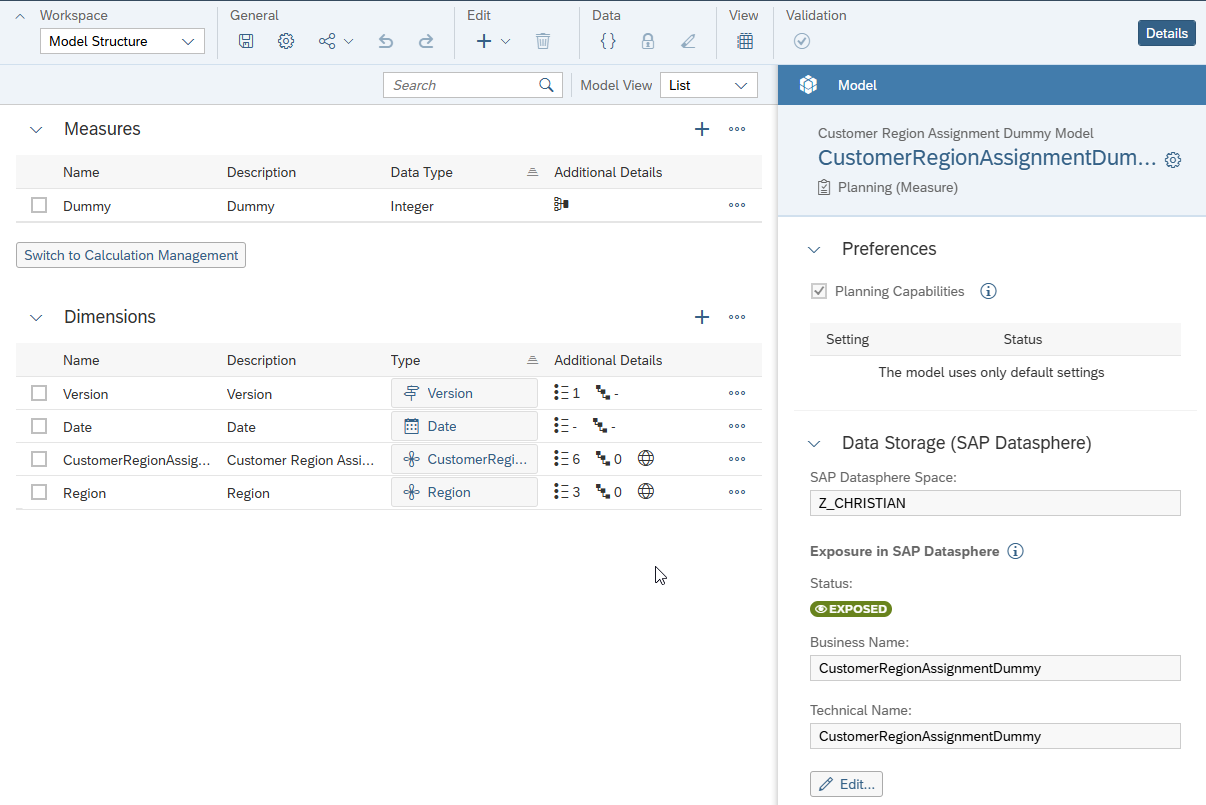1206x805 pixels.
Task: Click the grid View icon
Action: [745, 41]
